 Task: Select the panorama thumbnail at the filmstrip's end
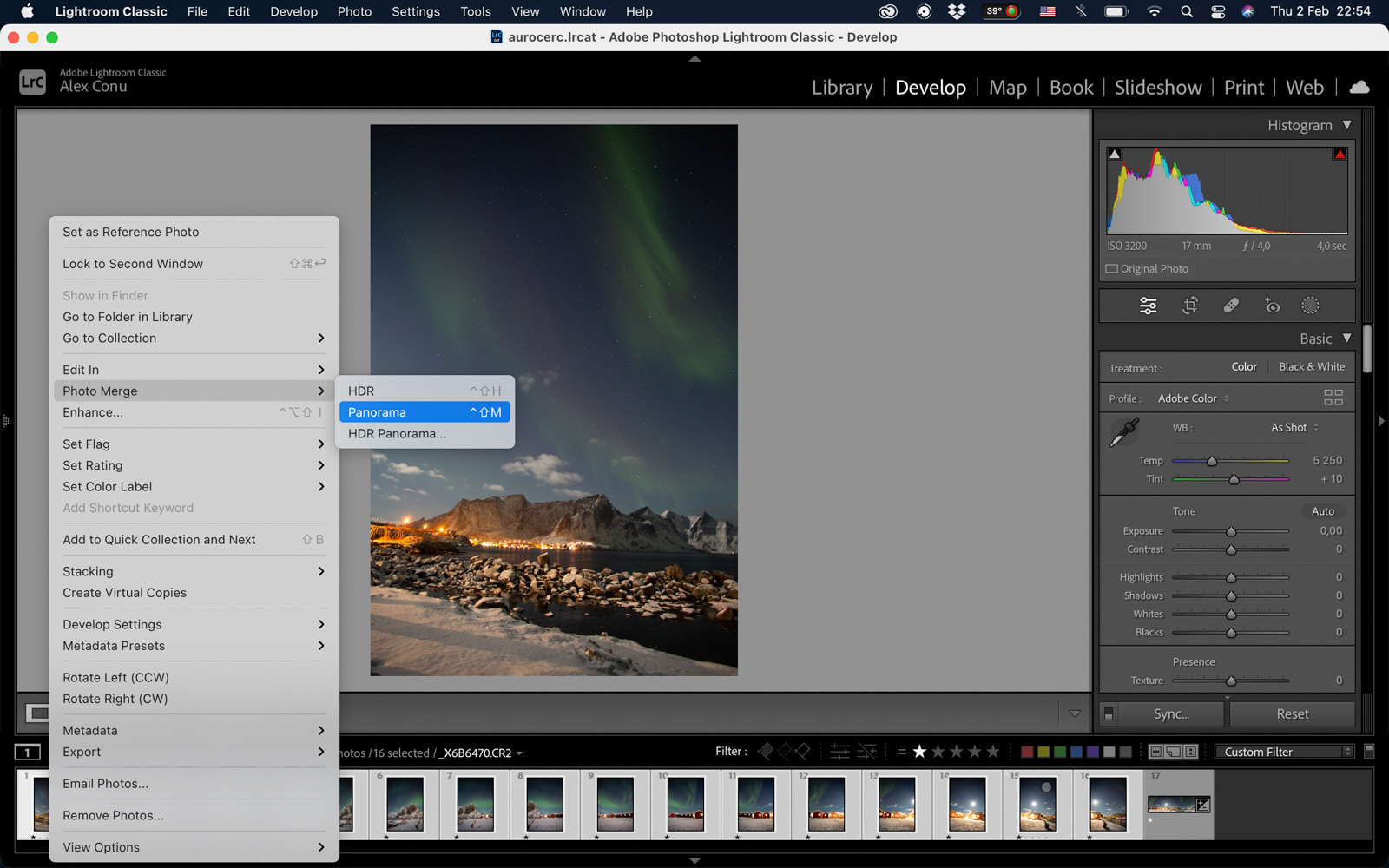tap(1178, 805)
